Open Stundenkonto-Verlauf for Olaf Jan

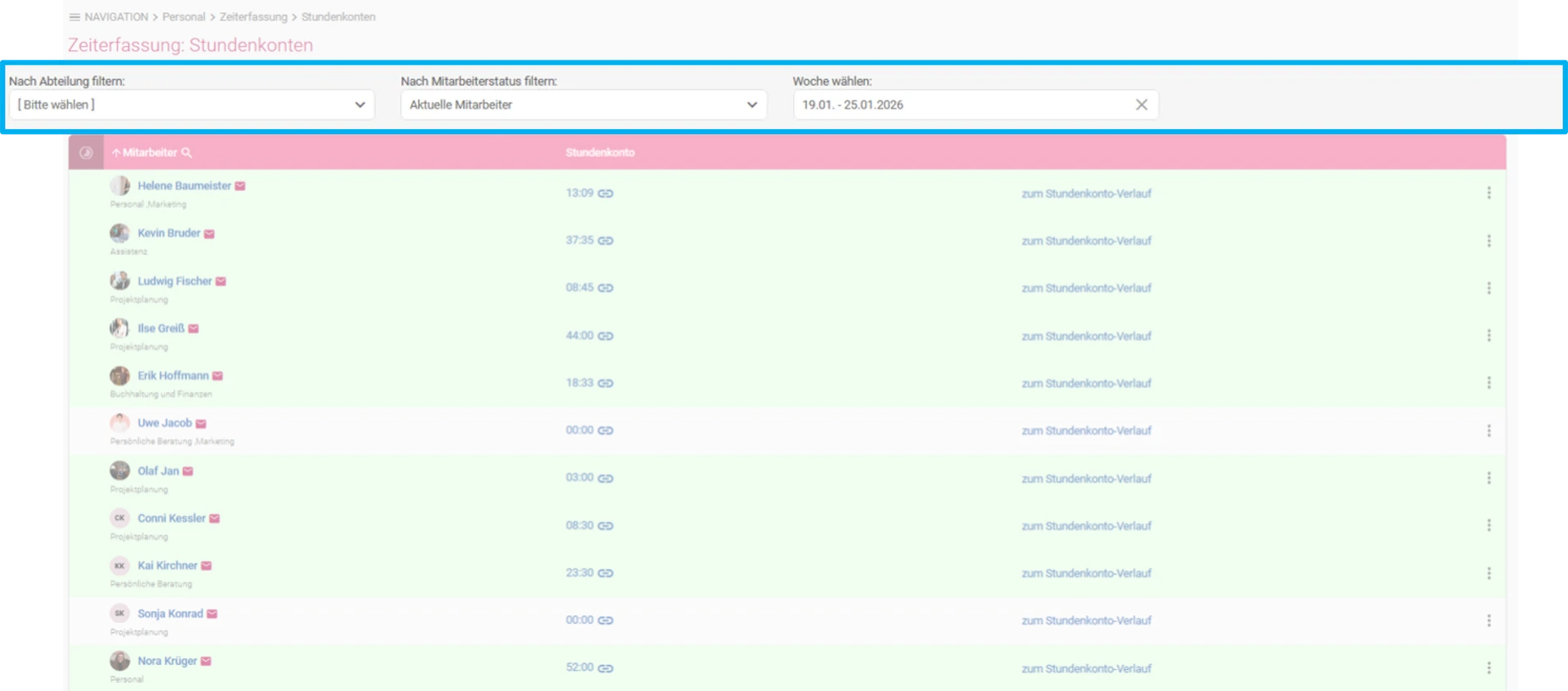pos(1086,479)
